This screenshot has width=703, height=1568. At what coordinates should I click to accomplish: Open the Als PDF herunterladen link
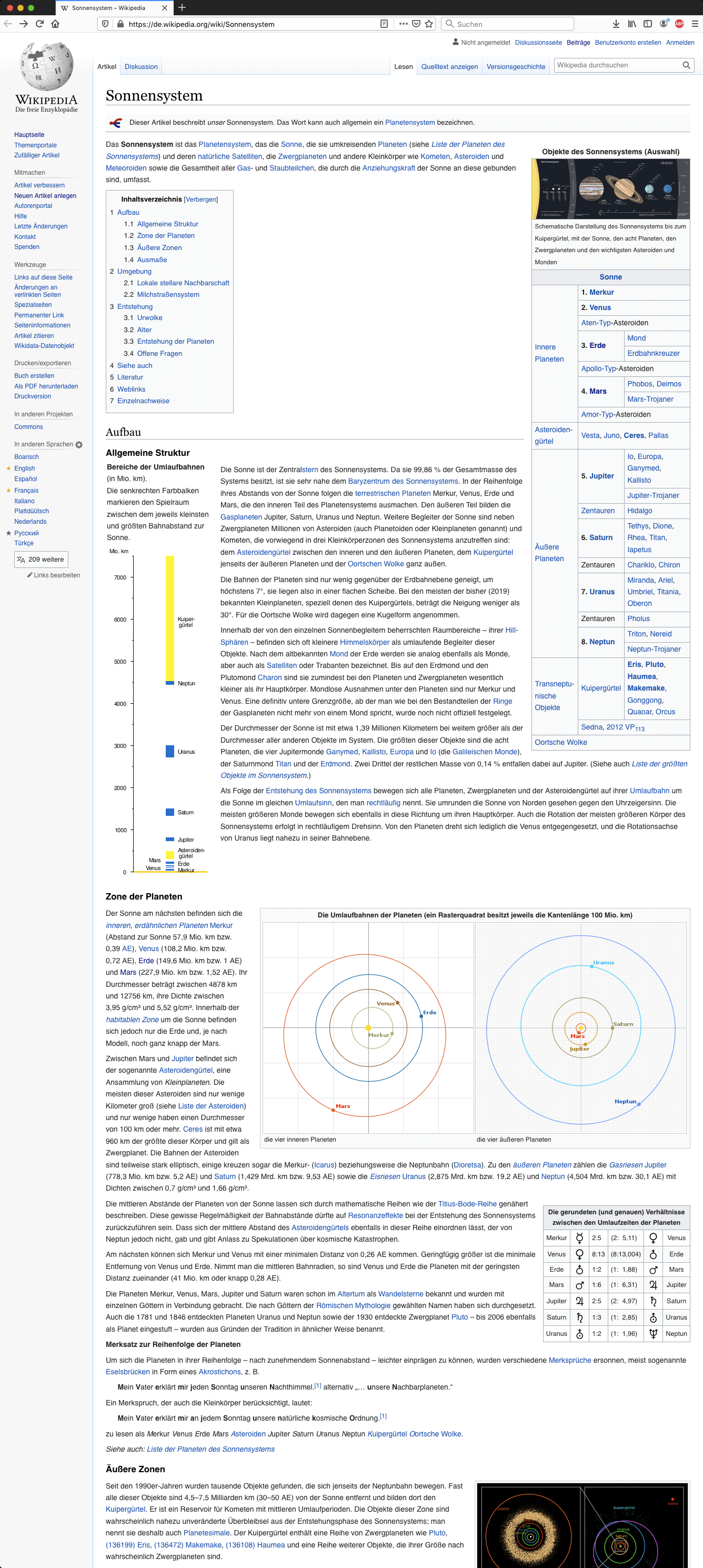coord(46,386)
